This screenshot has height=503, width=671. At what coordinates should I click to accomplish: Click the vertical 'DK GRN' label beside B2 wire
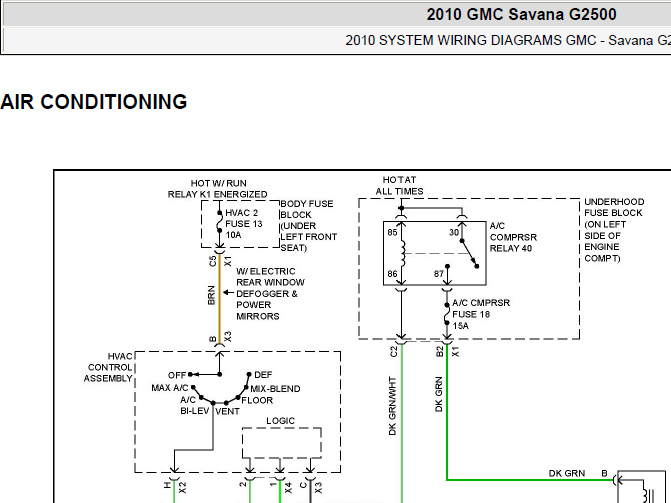coord(439,394)
